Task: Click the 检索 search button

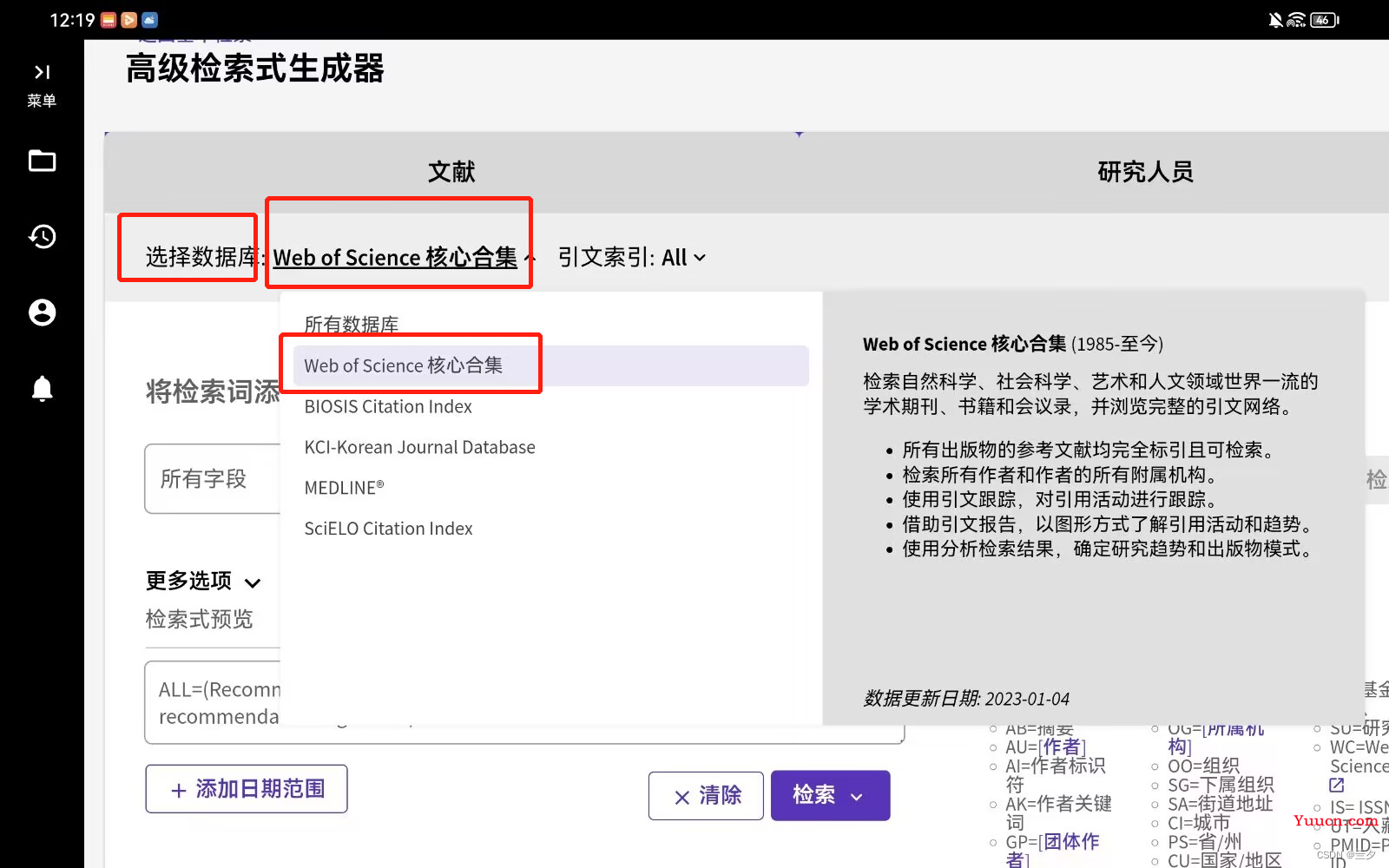Action: point(830,795)
